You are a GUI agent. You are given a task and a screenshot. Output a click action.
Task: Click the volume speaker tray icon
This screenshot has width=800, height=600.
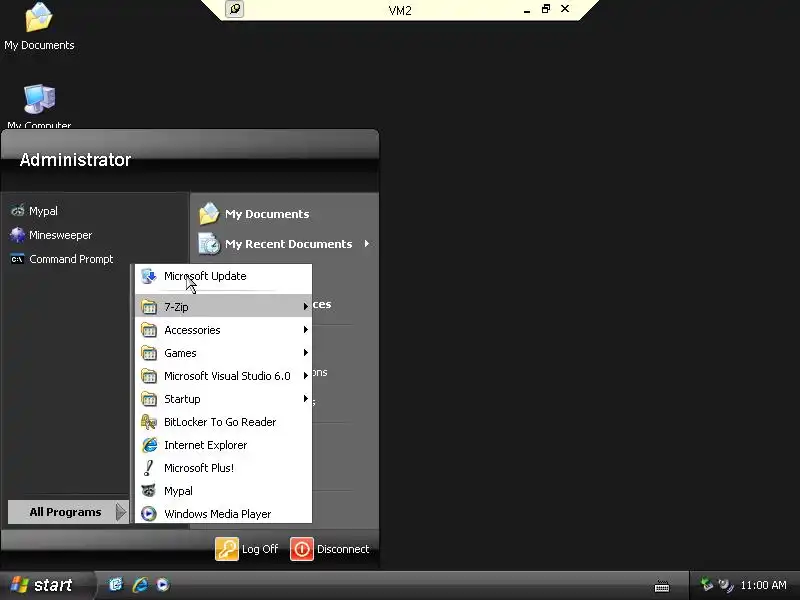[725, 585]
